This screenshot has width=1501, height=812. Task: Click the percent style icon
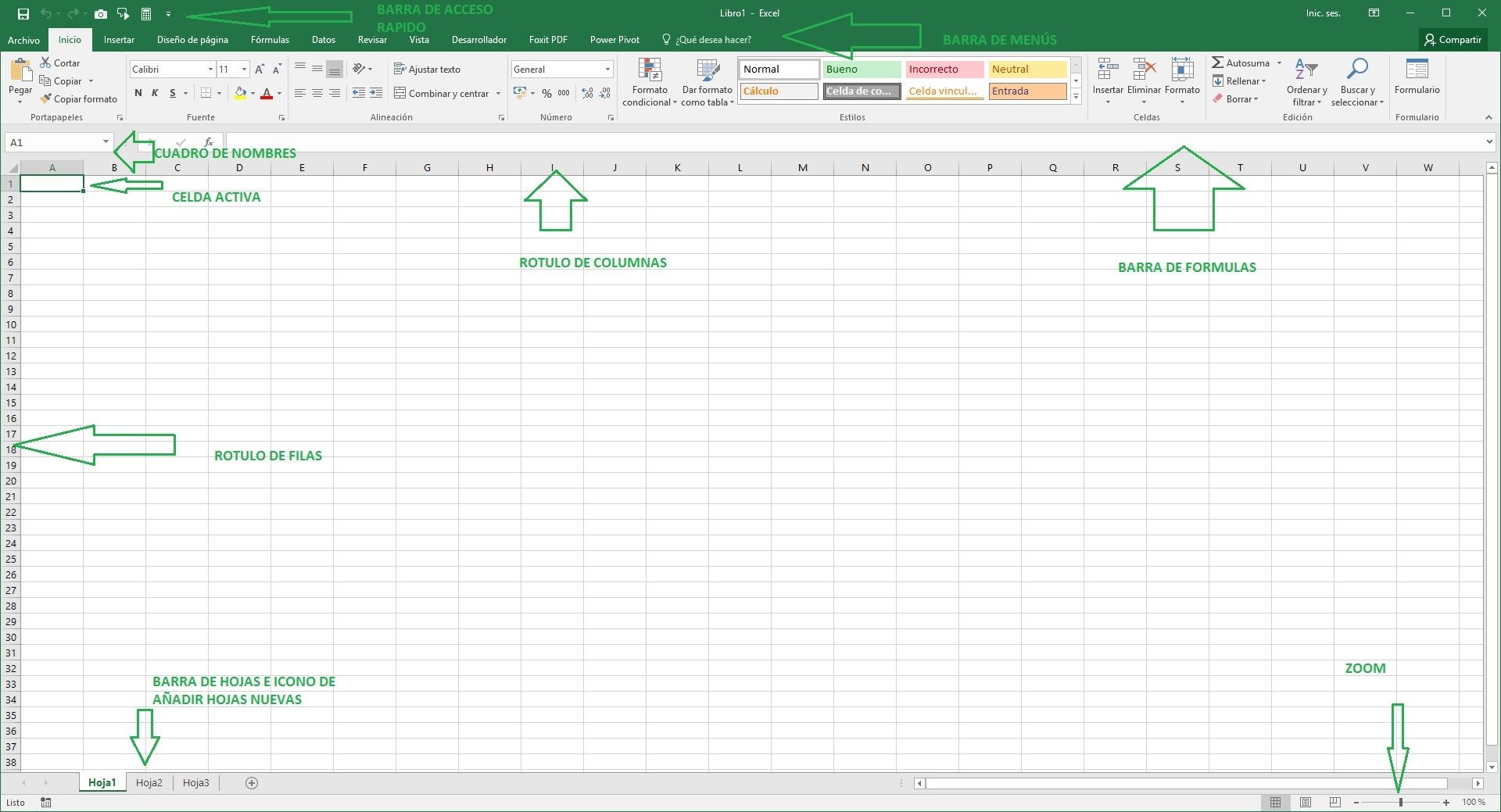tap(546, 93)
